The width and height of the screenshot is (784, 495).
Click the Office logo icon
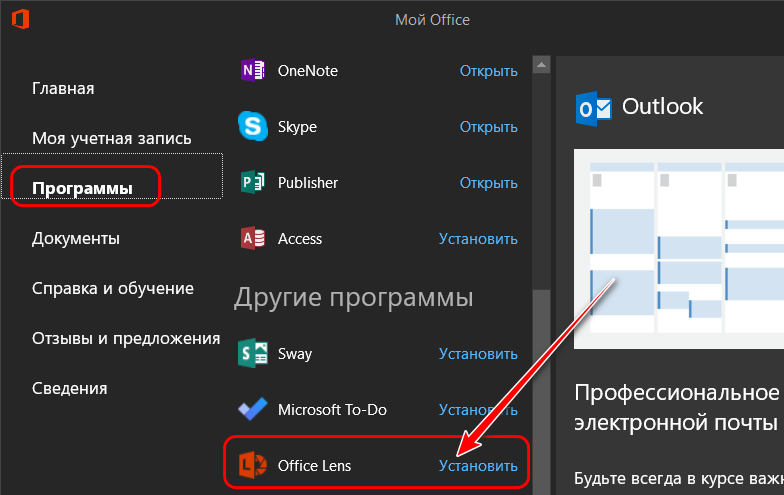pos(20,20)
